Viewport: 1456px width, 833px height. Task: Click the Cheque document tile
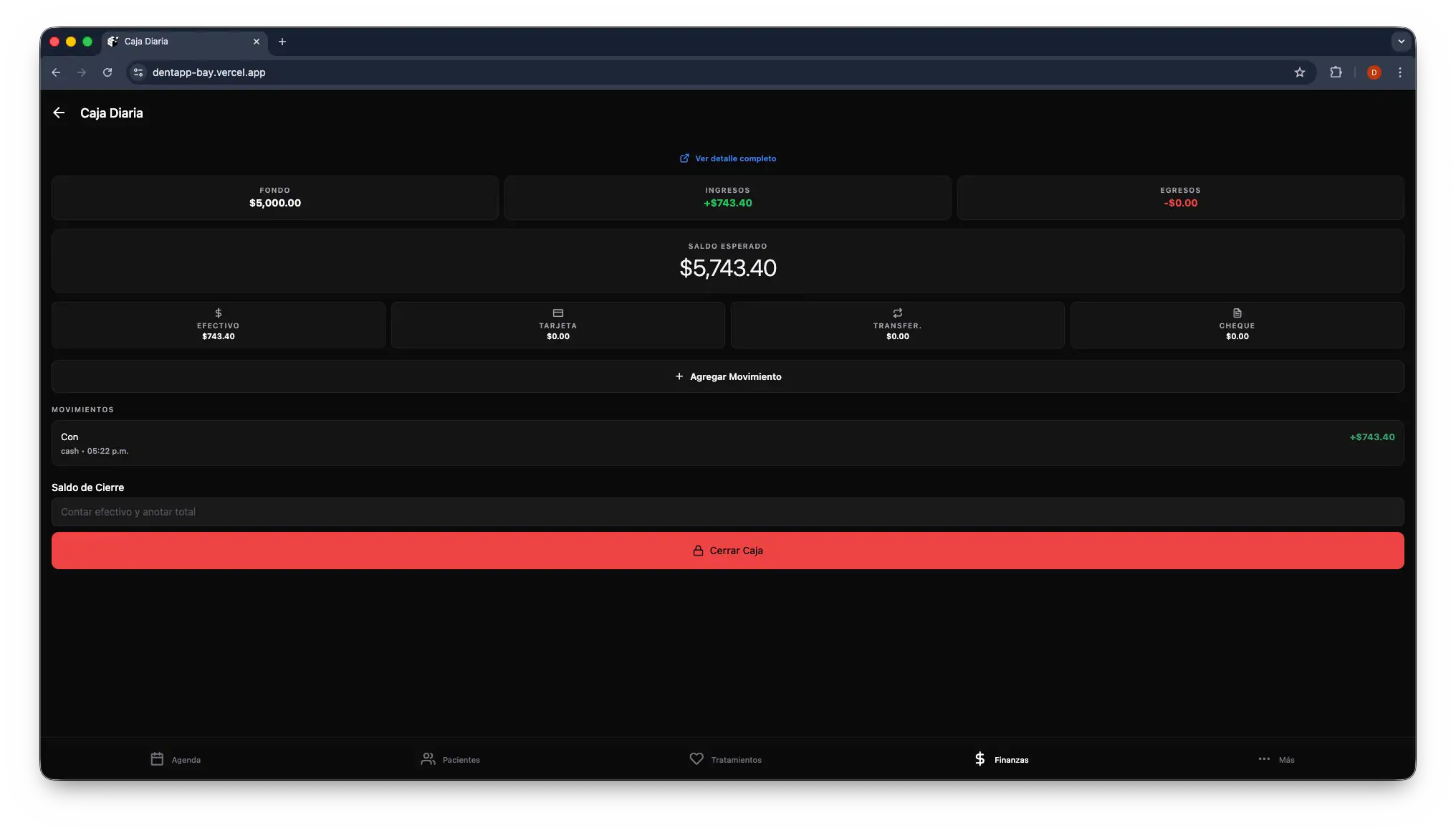point(1237,325)
